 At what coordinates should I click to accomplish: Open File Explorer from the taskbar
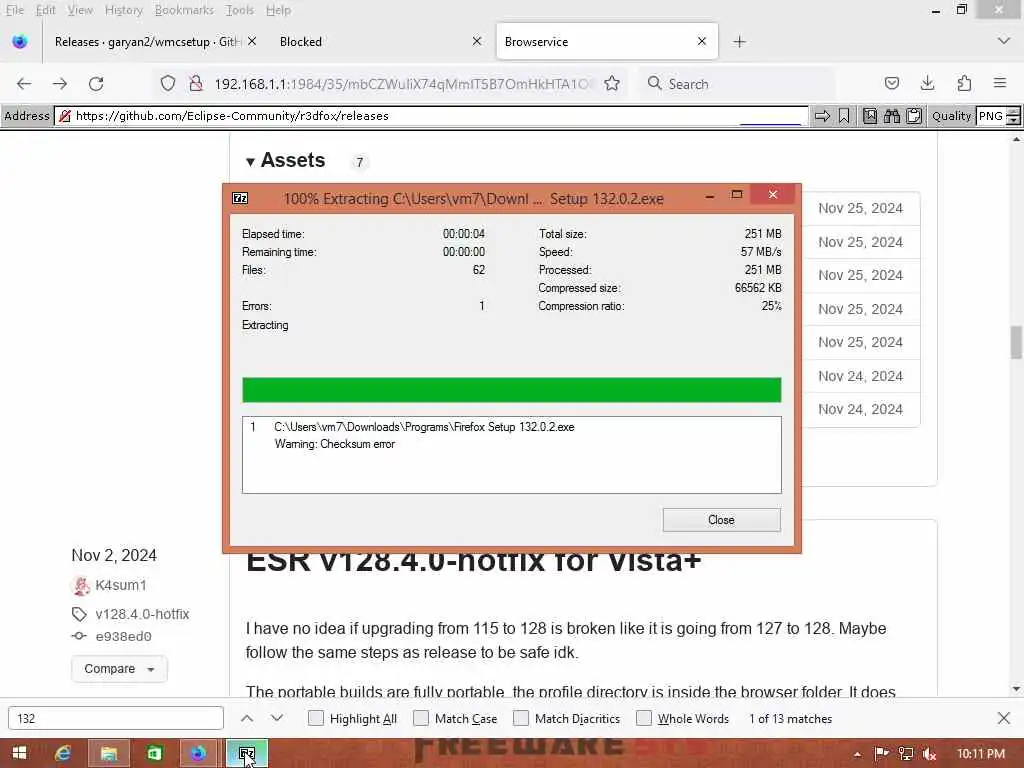(108, 753)
